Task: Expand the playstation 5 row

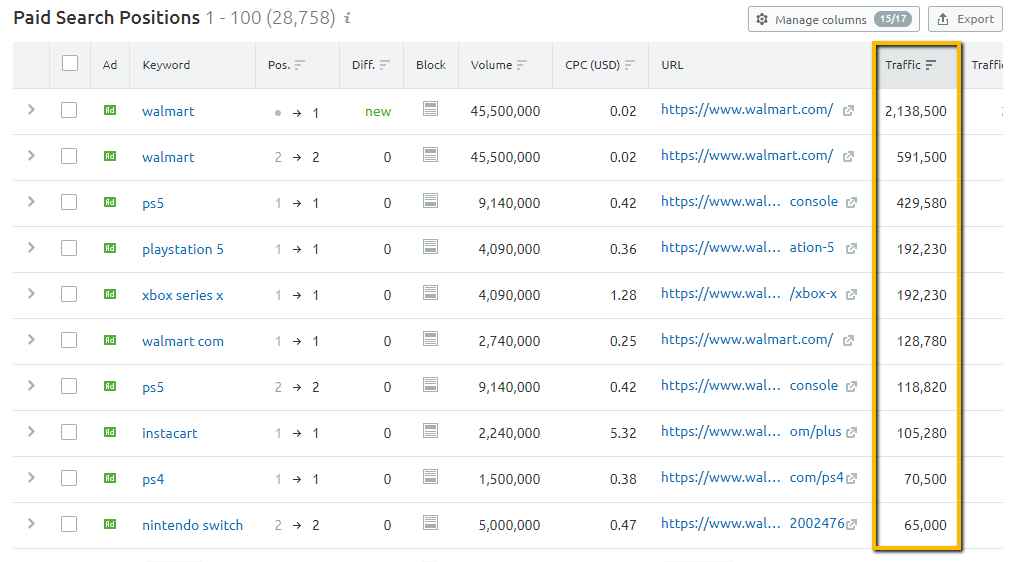Action: [x=31, y=248]
